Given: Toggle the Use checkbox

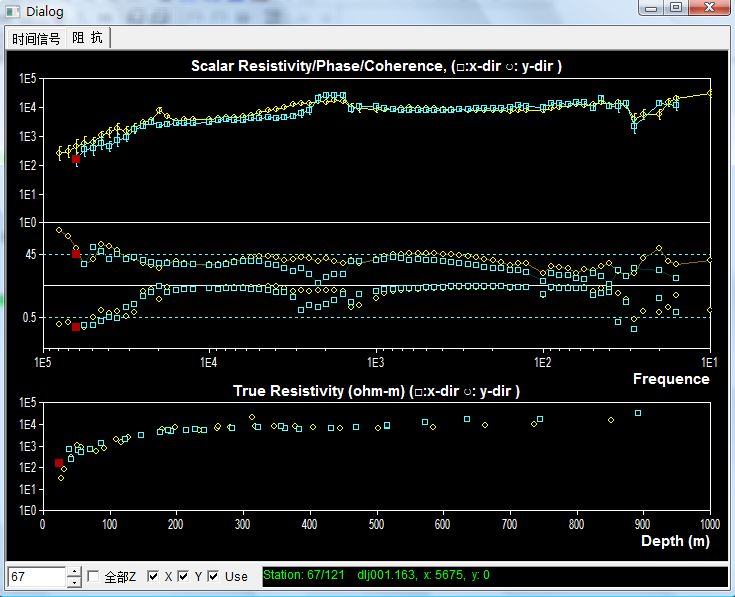Looking at the screenshot, I should coord(213,576).
